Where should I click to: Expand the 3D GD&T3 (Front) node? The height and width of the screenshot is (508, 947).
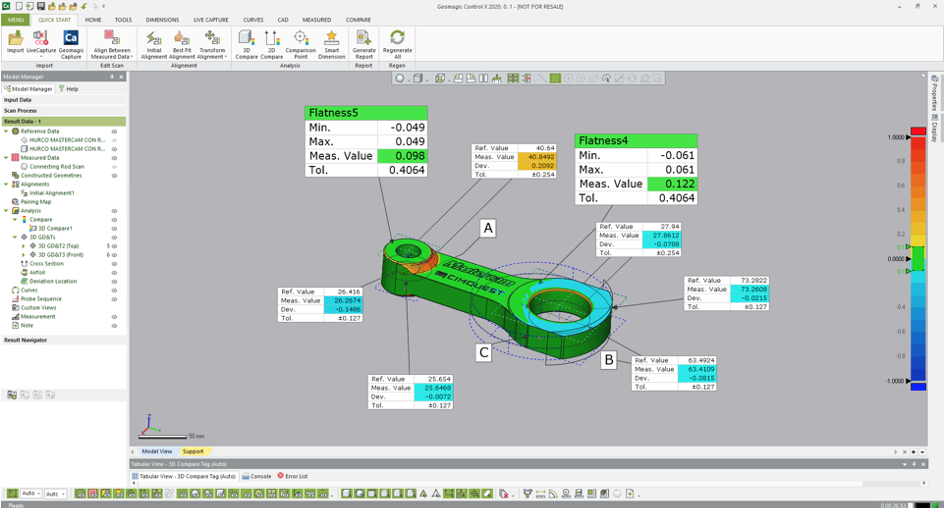tap(24, 255)
